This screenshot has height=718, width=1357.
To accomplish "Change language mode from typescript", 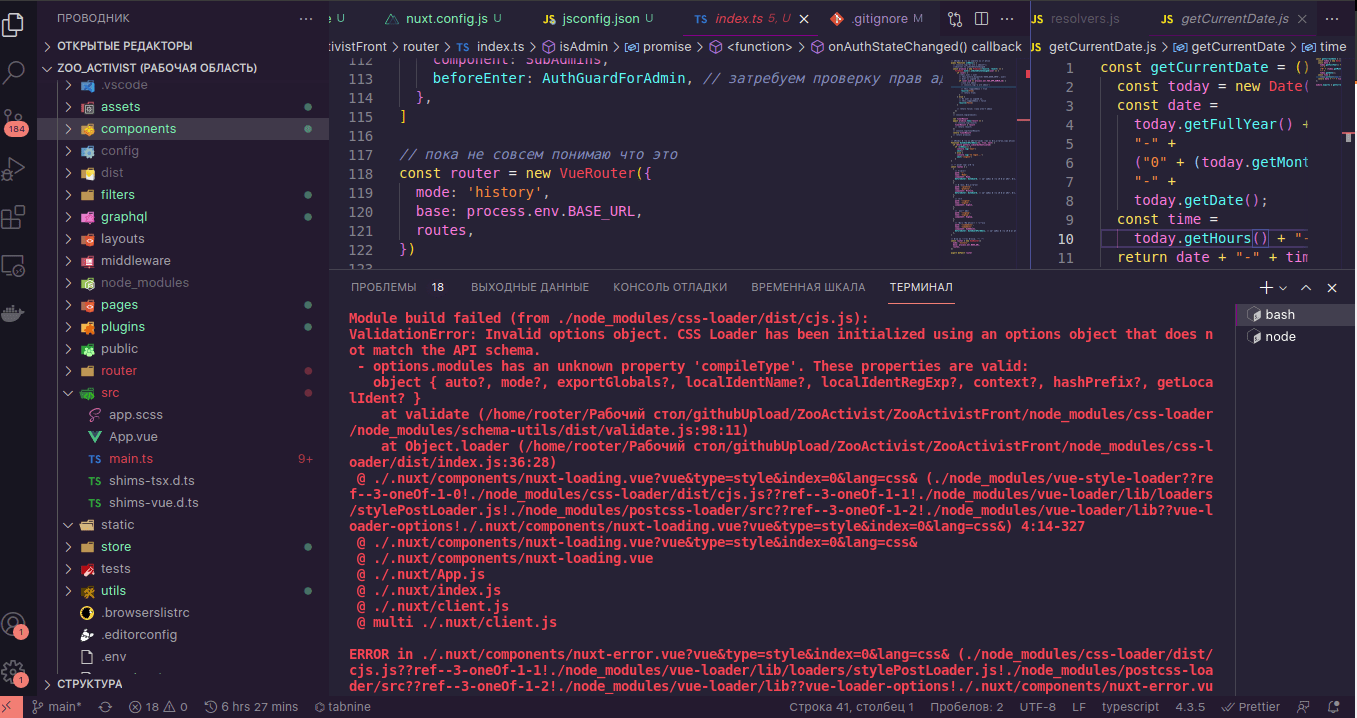I will point(1130,707).
